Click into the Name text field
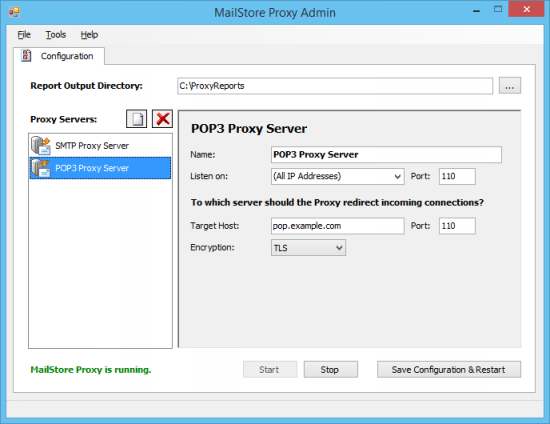The width and height of the screenshot is (550, 424). (x=386, y=155)
